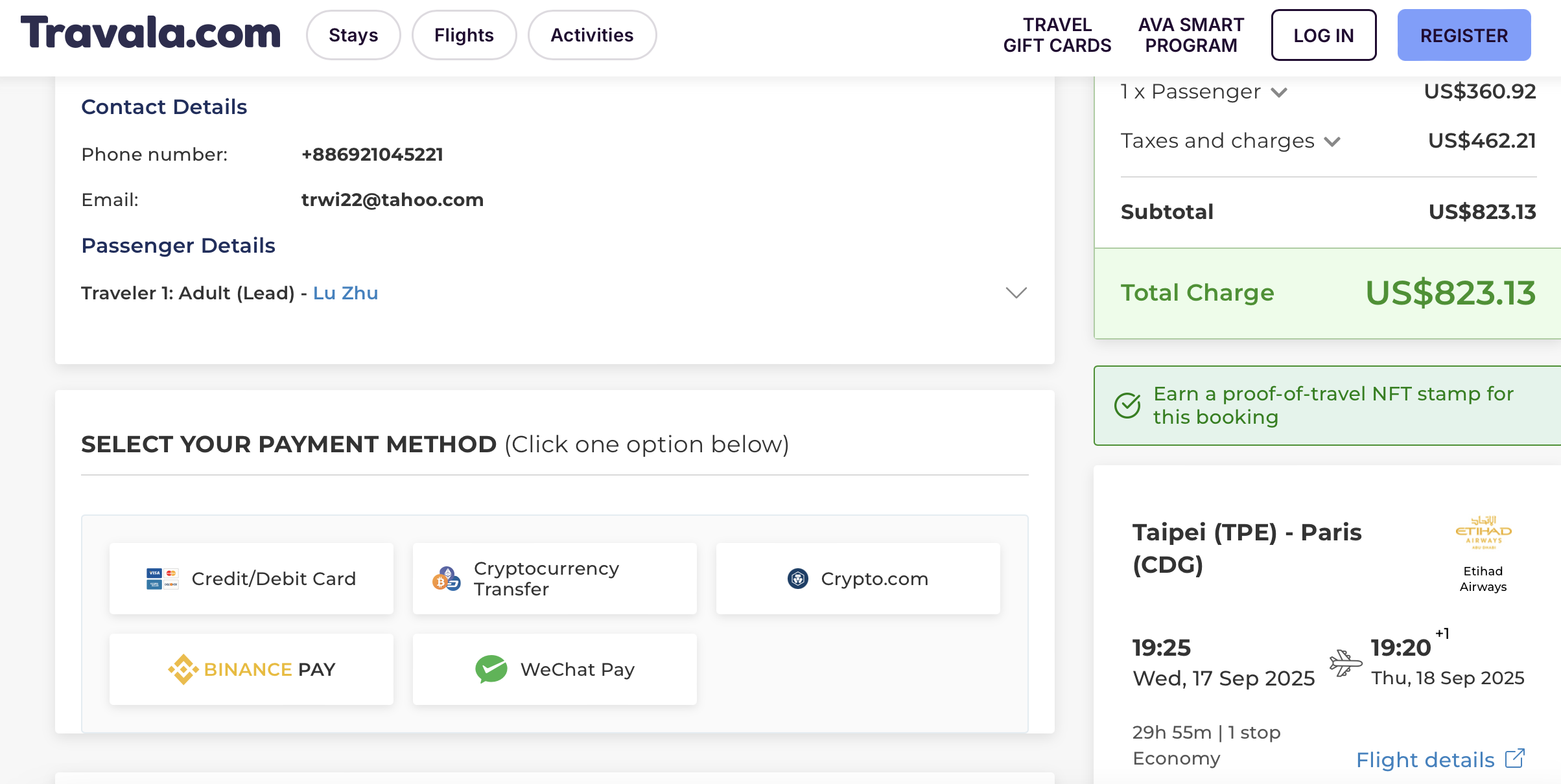Screen dimensions: 1561x784
Task: Open the Stays tab
Action: point(353,35)
